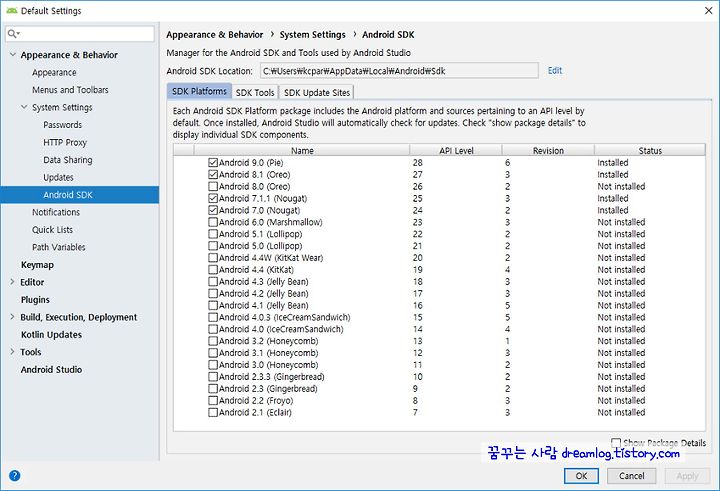Open Kotlin Updates settings
The width and height of the screenshot is (720, 491).
click(x=51, y=335)
